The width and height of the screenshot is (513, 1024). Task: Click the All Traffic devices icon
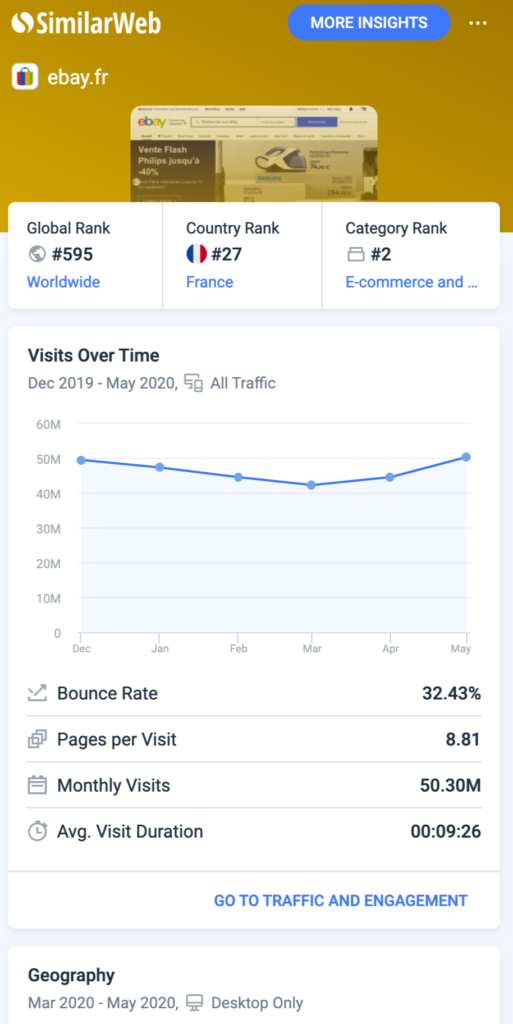pyautogui.click(x=194, y=383)
